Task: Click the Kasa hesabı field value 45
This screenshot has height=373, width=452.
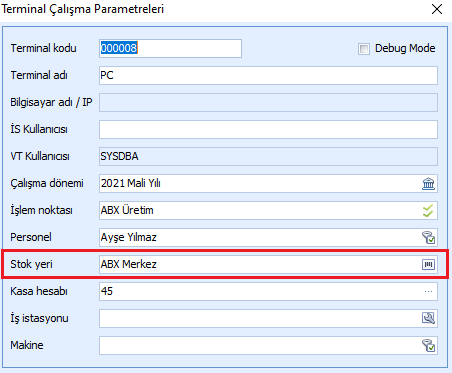Action: [x=107, y=291]
